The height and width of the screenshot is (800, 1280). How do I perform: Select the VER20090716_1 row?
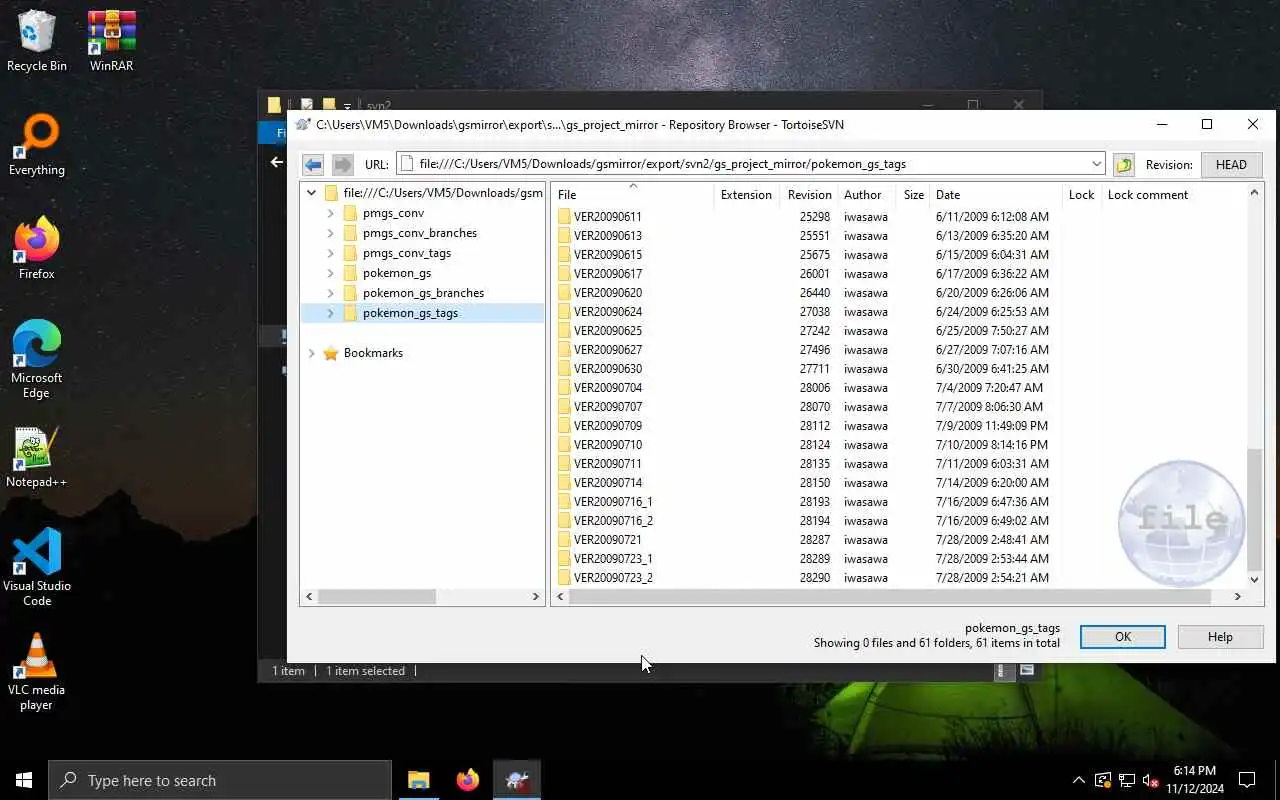click(x=900, y=501)
